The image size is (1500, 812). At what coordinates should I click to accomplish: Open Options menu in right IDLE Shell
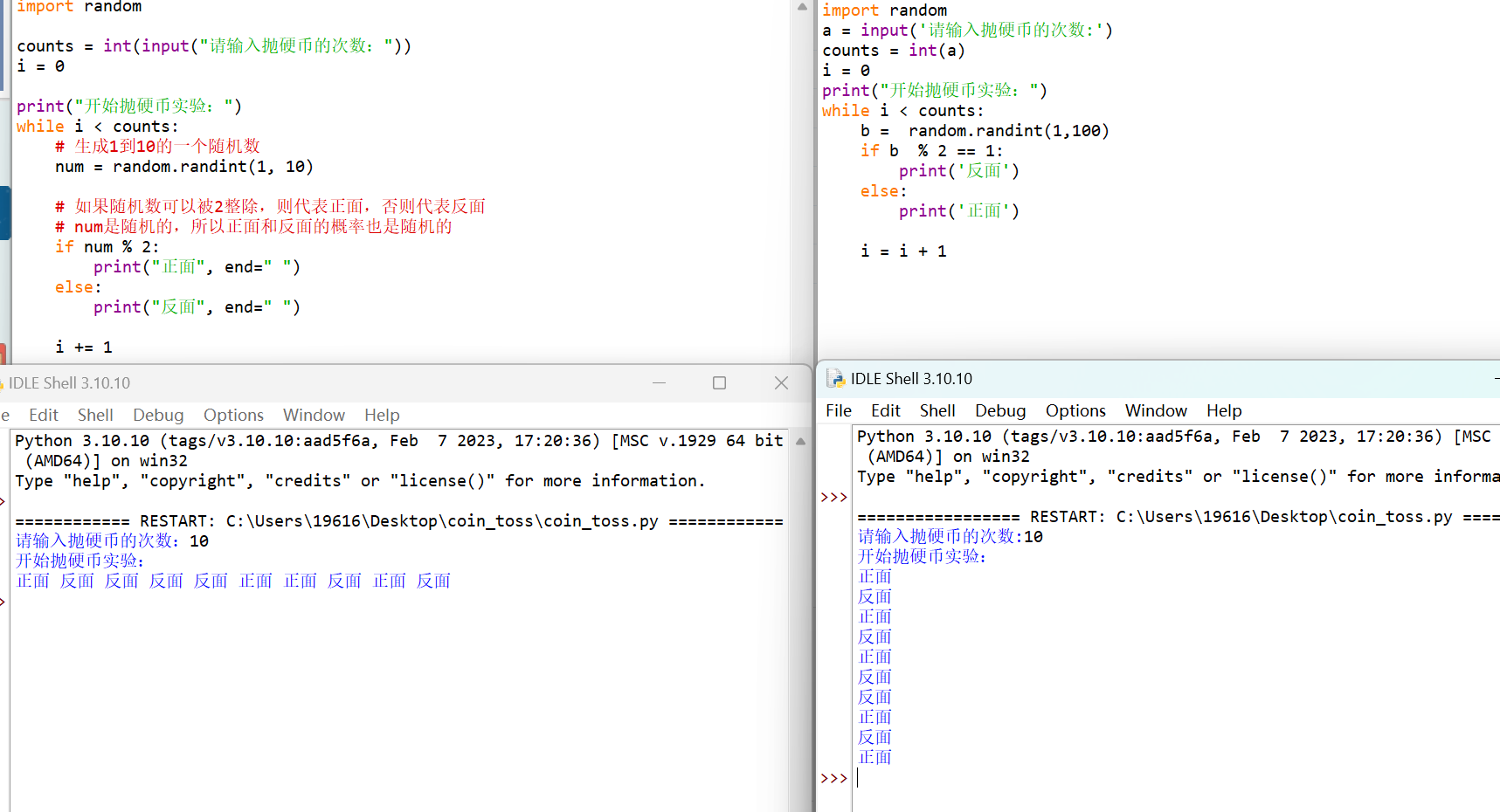pyautogui.click(x=1075, y=410)
